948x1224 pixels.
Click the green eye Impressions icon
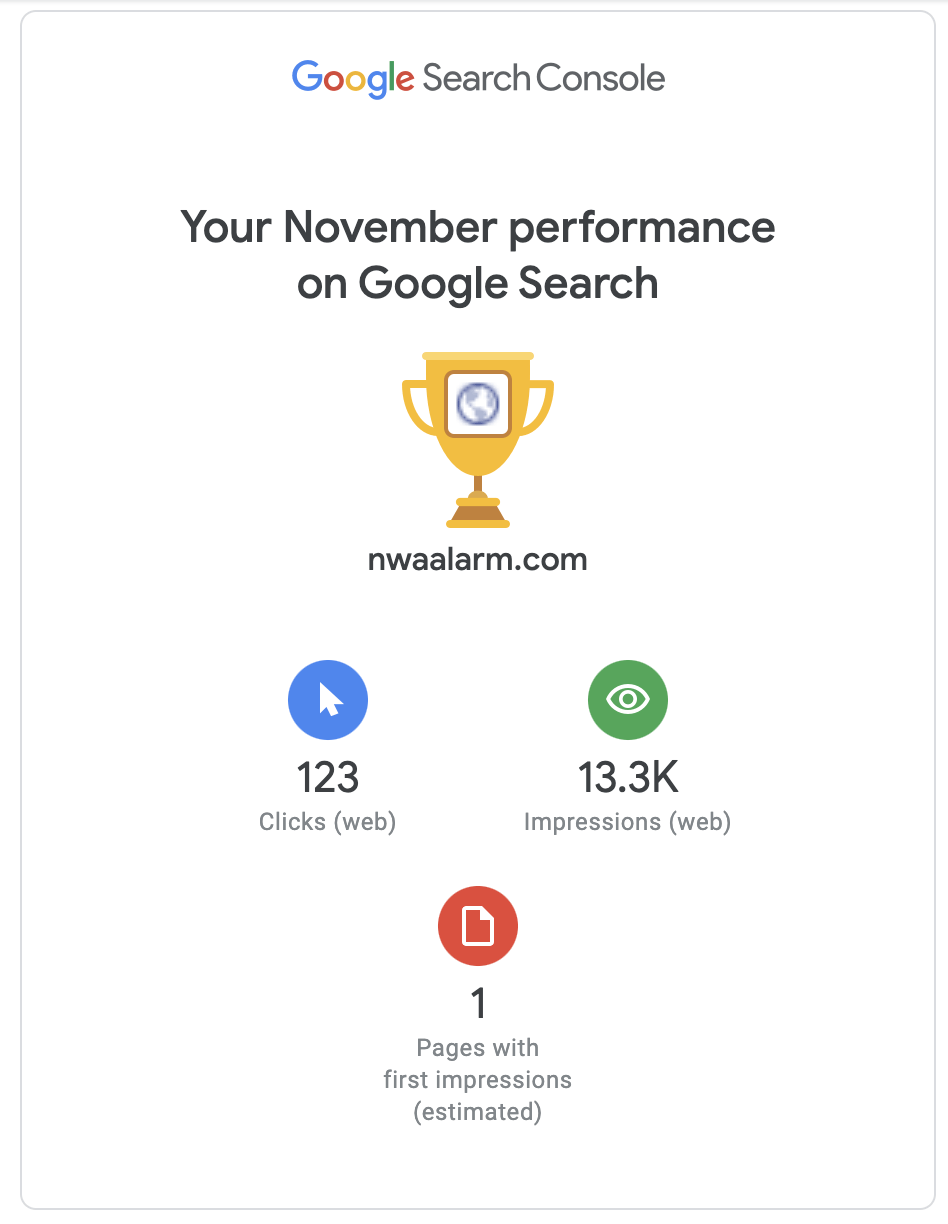[x=628, y=700]
